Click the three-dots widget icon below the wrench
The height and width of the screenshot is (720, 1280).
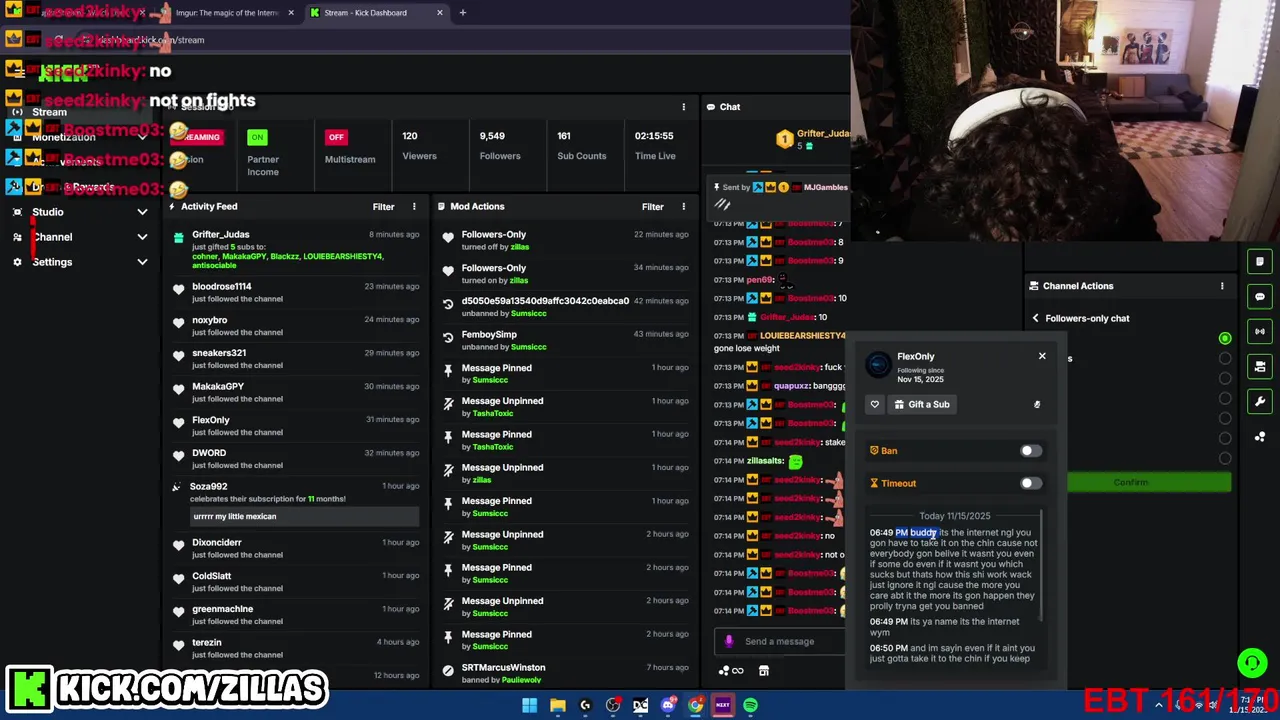[1260, 436]
